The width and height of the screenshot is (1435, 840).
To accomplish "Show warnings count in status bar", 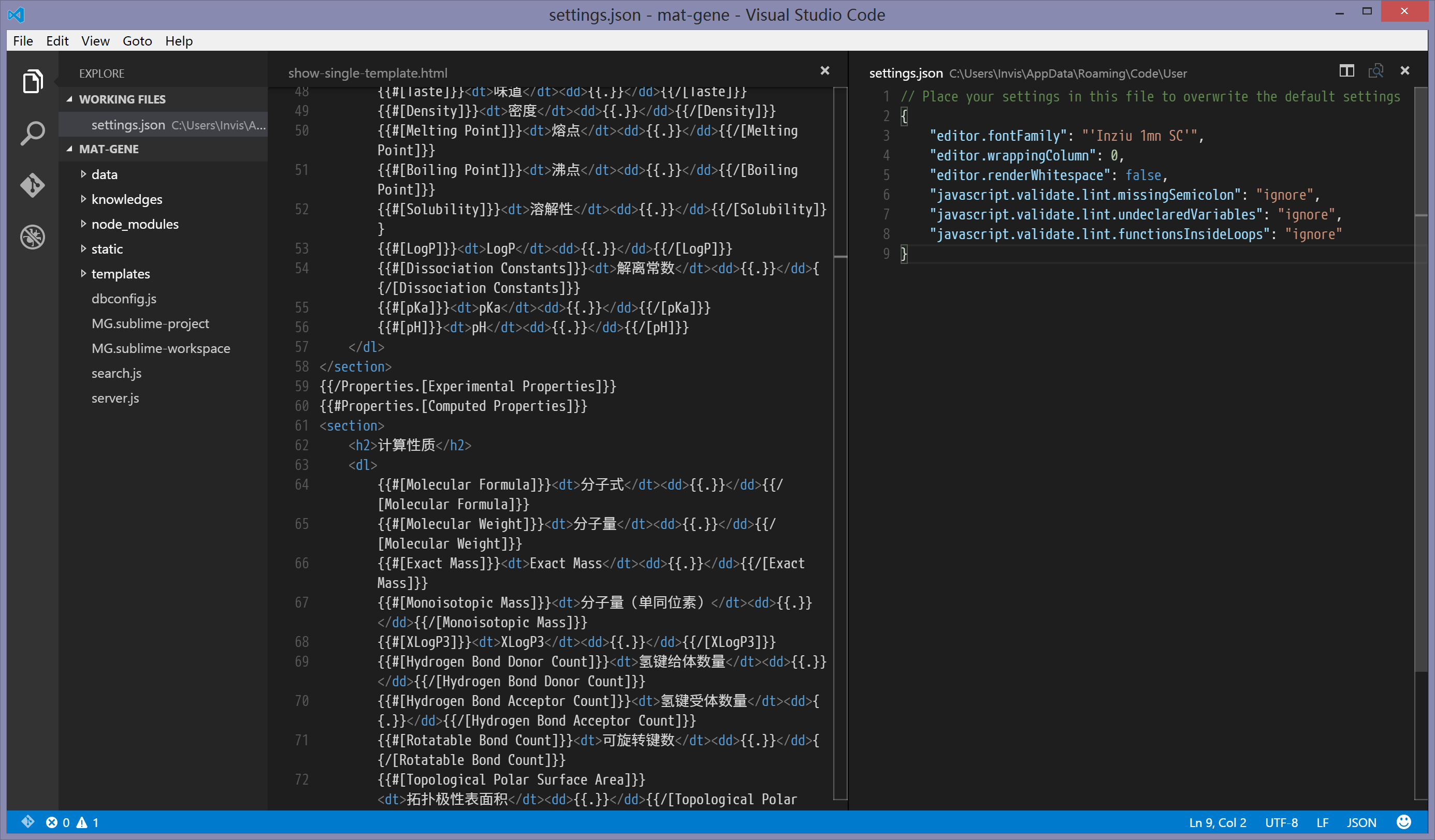I will pos(88,822).
